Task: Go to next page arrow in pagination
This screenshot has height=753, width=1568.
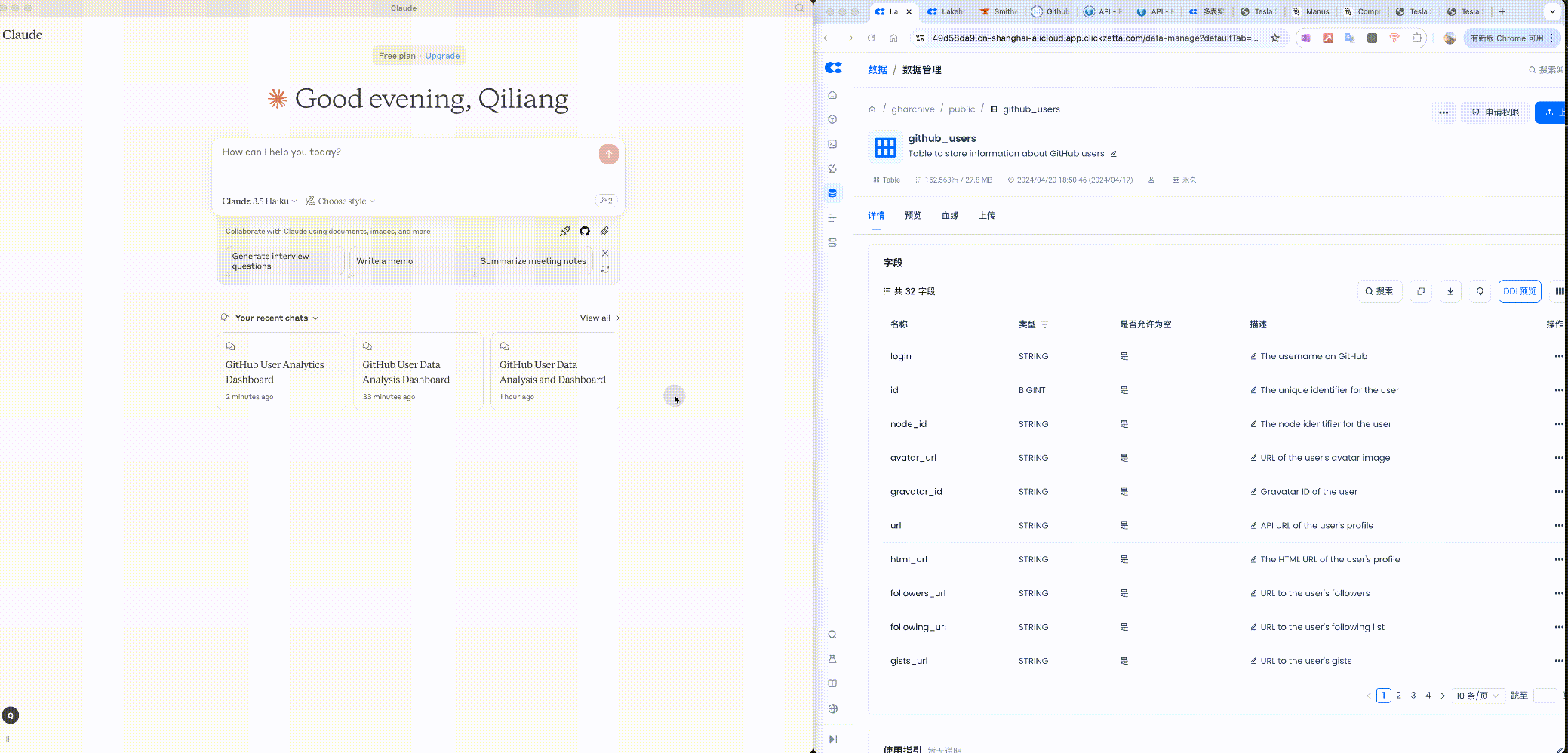Action: (x=1443, y=696)
